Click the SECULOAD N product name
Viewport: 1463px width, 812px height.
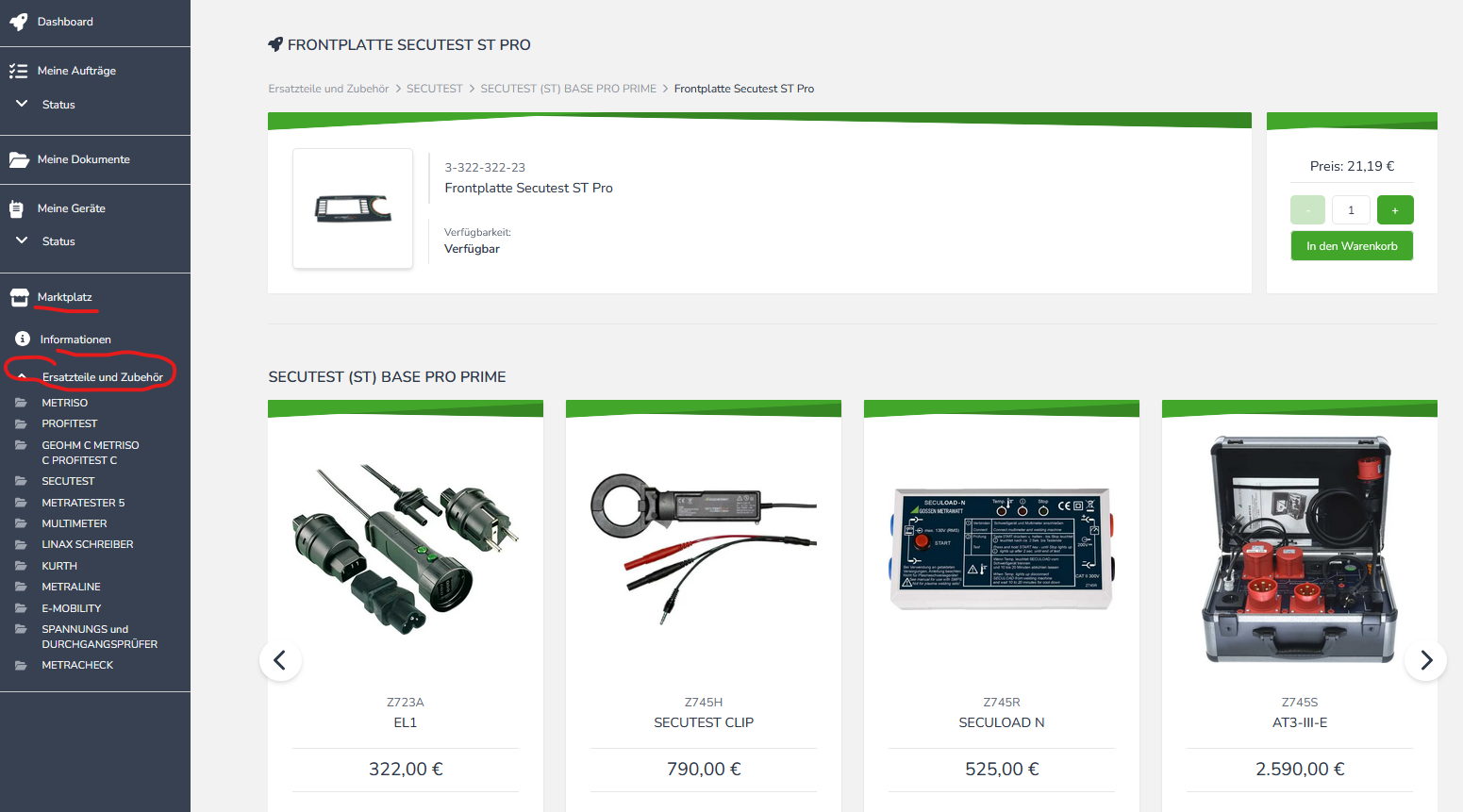(x=1002, y=722)
